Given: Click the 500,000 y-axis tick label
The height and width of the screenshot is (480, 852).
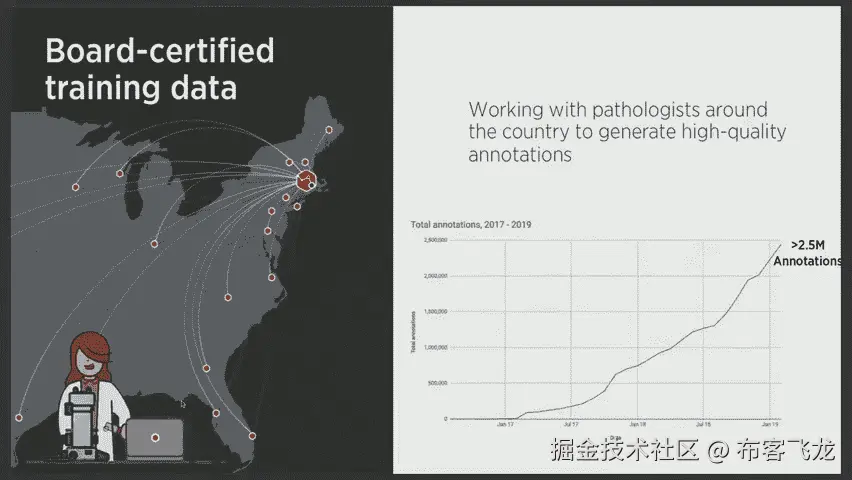Looking at the screenshot, I should 437,383.
